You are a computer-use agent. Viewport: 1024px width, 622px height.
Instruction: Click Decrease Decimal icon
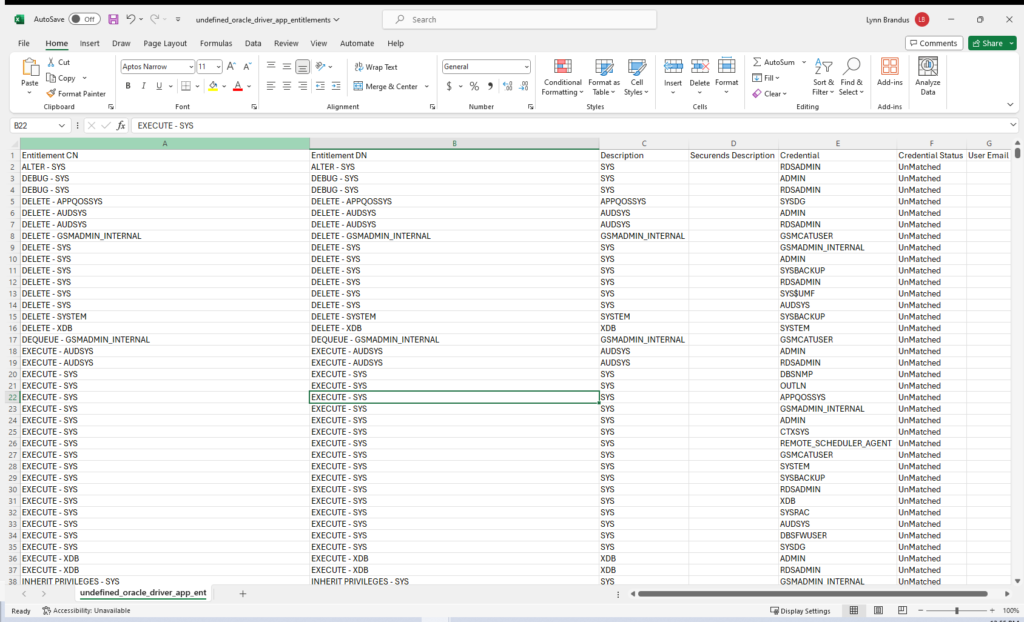click(524, 86)
